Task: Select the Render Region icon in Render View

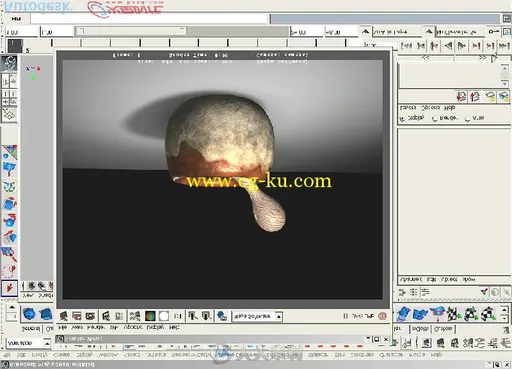Action: tap(77, 316)
